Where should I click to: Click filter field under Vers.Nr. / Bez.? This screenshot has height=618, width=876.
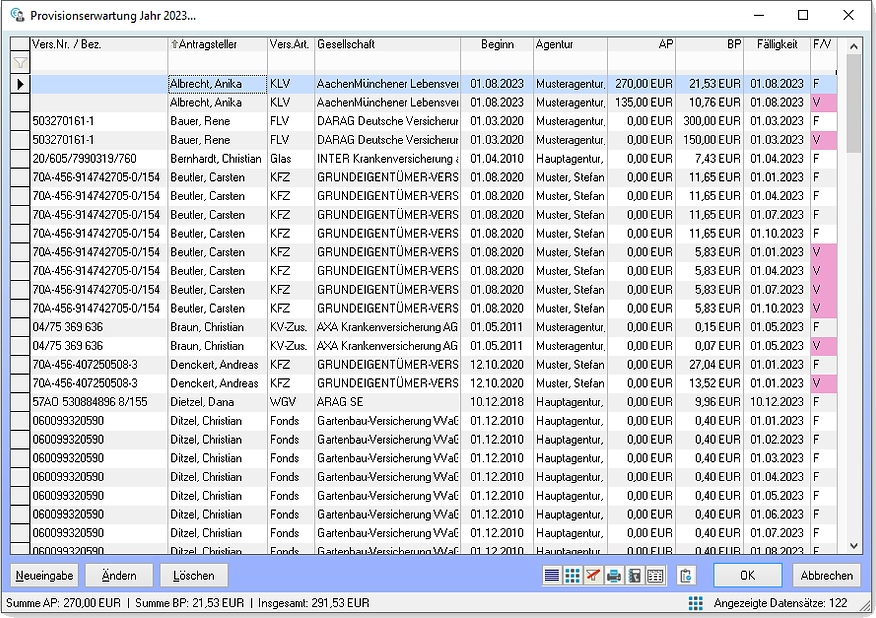[99, 63]
